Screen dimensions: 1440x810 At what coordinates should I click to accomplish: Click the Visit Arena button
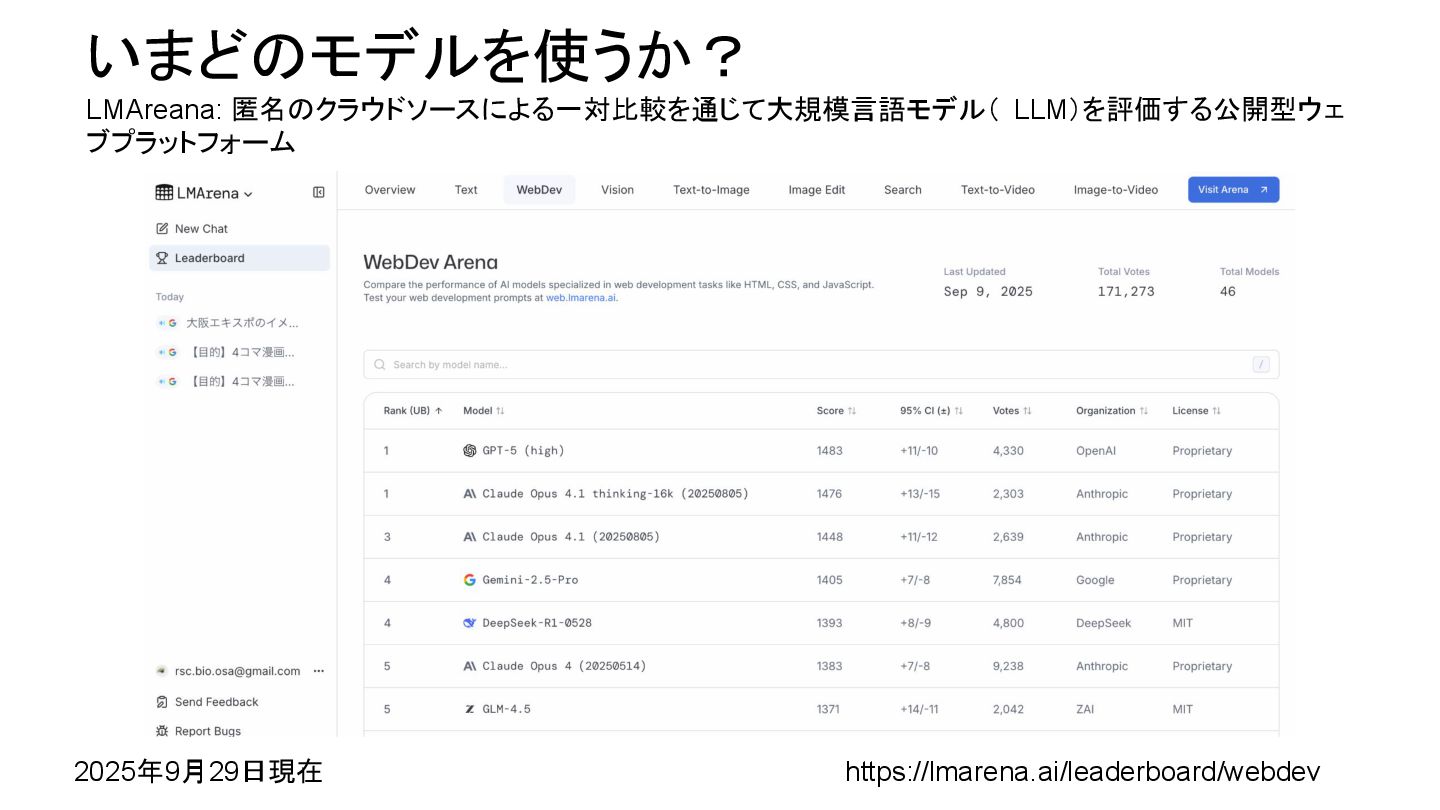pyautogui.click(x=1233, y=190)
